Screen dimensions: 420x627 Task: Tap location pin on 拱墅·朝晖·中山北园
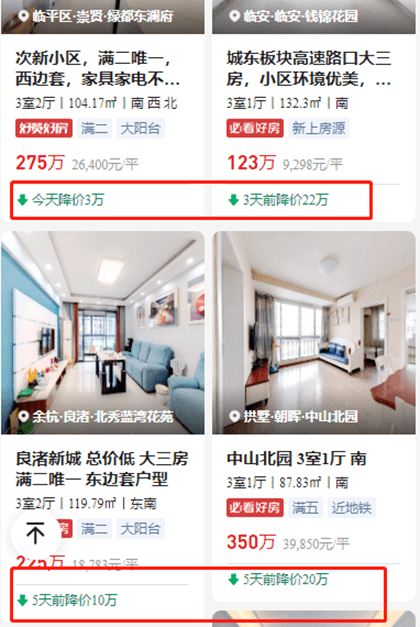tap(234, 417)
